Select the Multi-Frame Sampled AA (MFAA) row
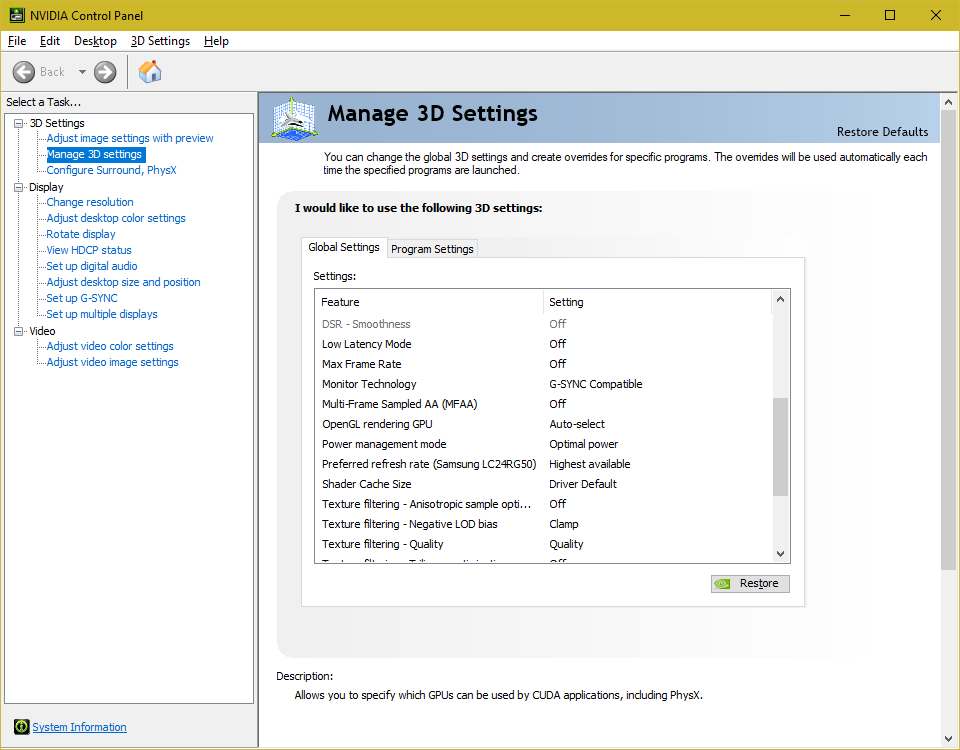960x750 pixels. point(544,404)
